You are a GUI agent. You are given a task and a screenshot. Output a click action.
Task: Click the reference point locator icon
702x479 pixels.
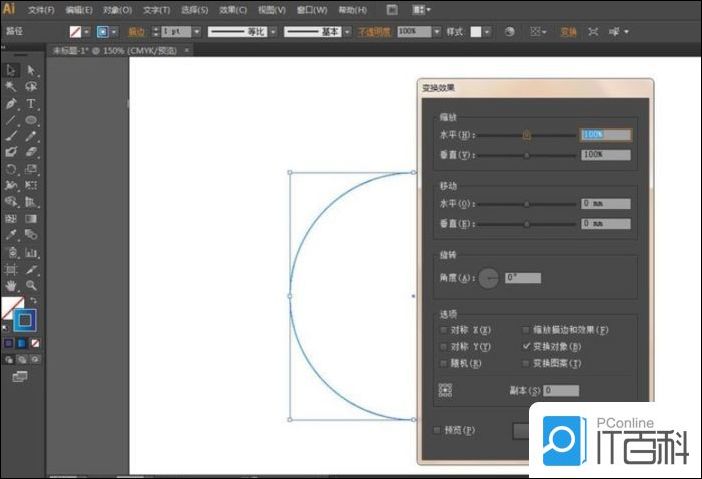(445, 390)
